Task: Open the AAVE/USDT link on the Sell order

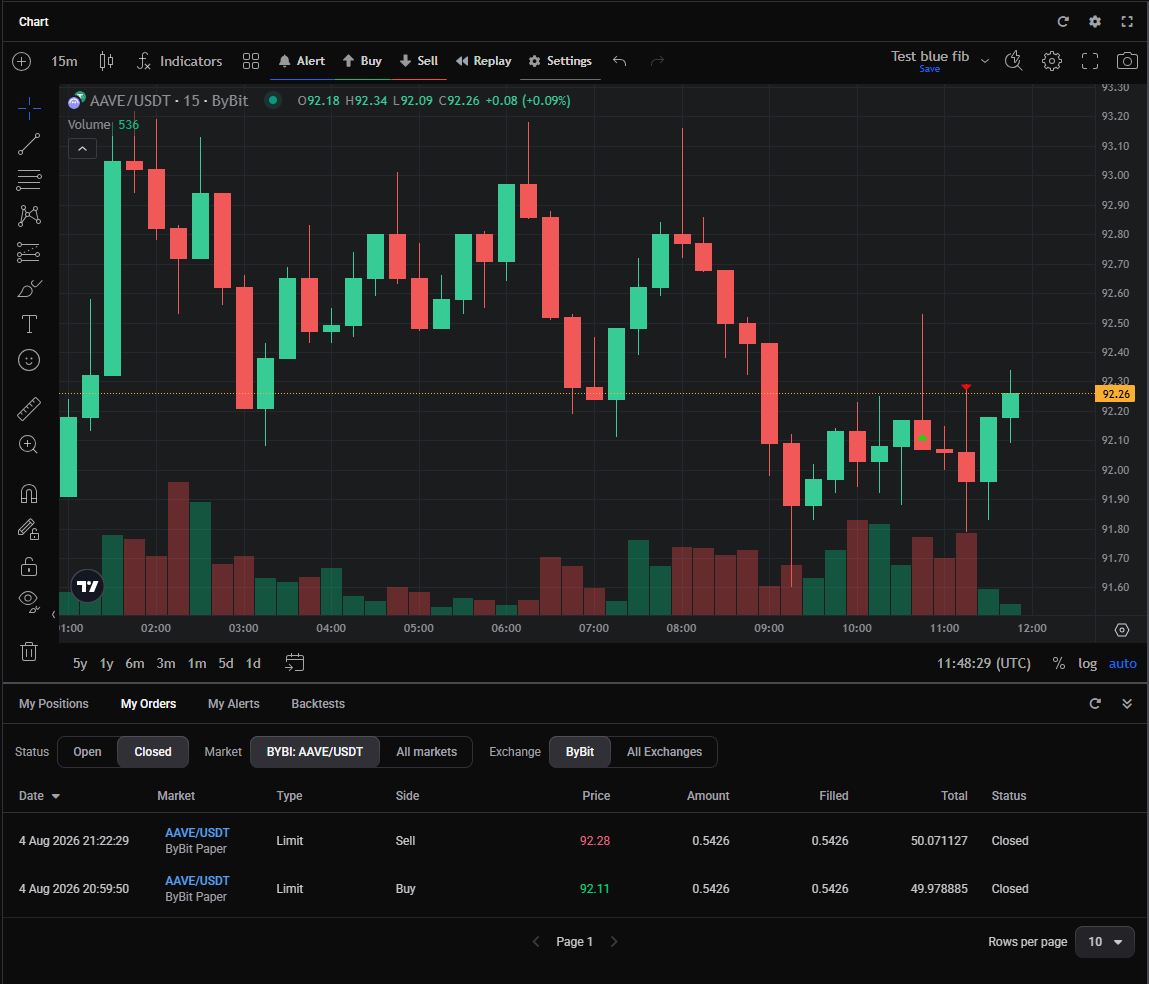Action: pyautogui.click(x=197, y=832)
